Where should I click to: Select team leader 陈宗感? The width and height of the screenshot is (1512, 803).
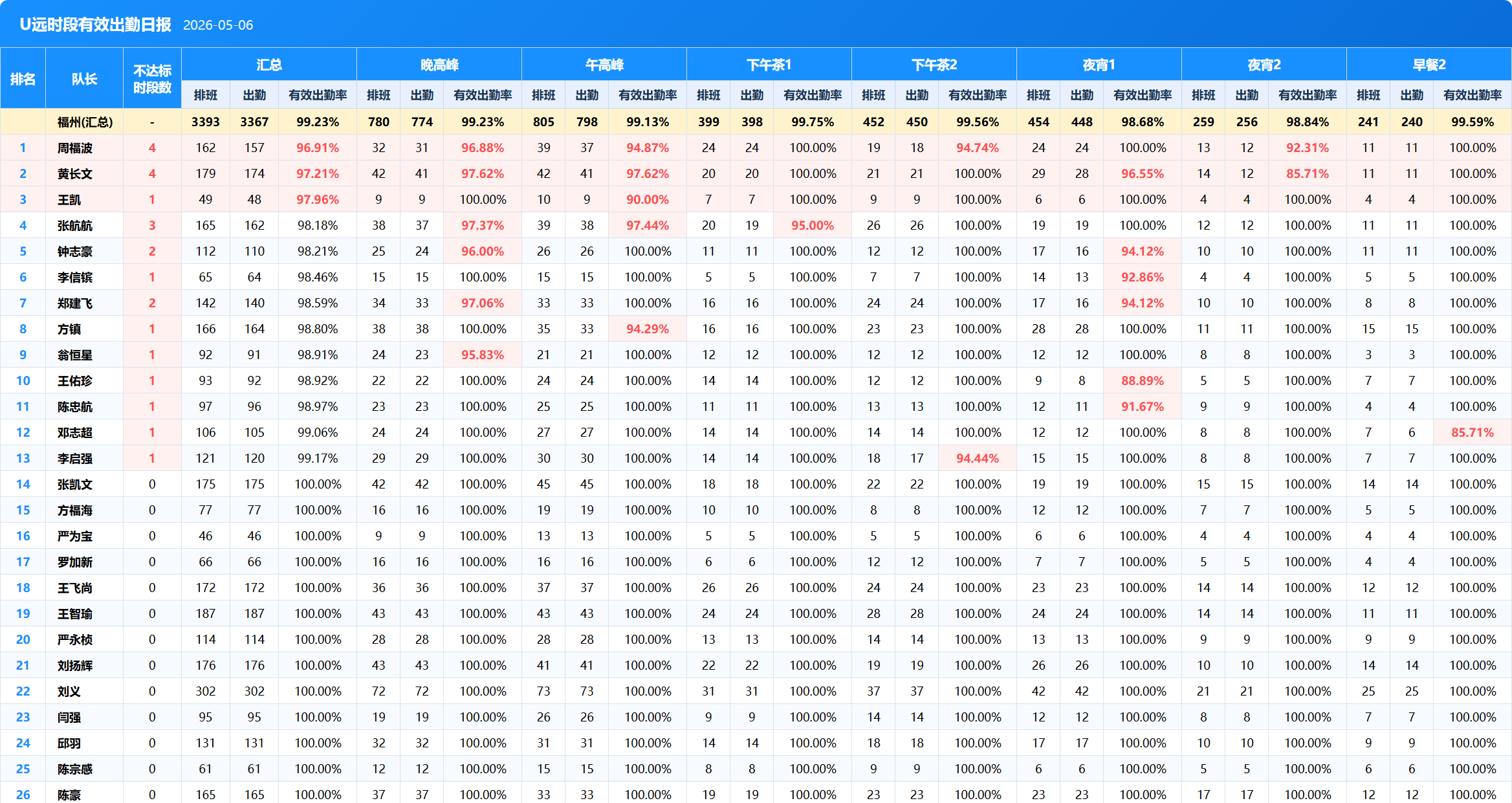pyautogui.click(x=74, y=769)
